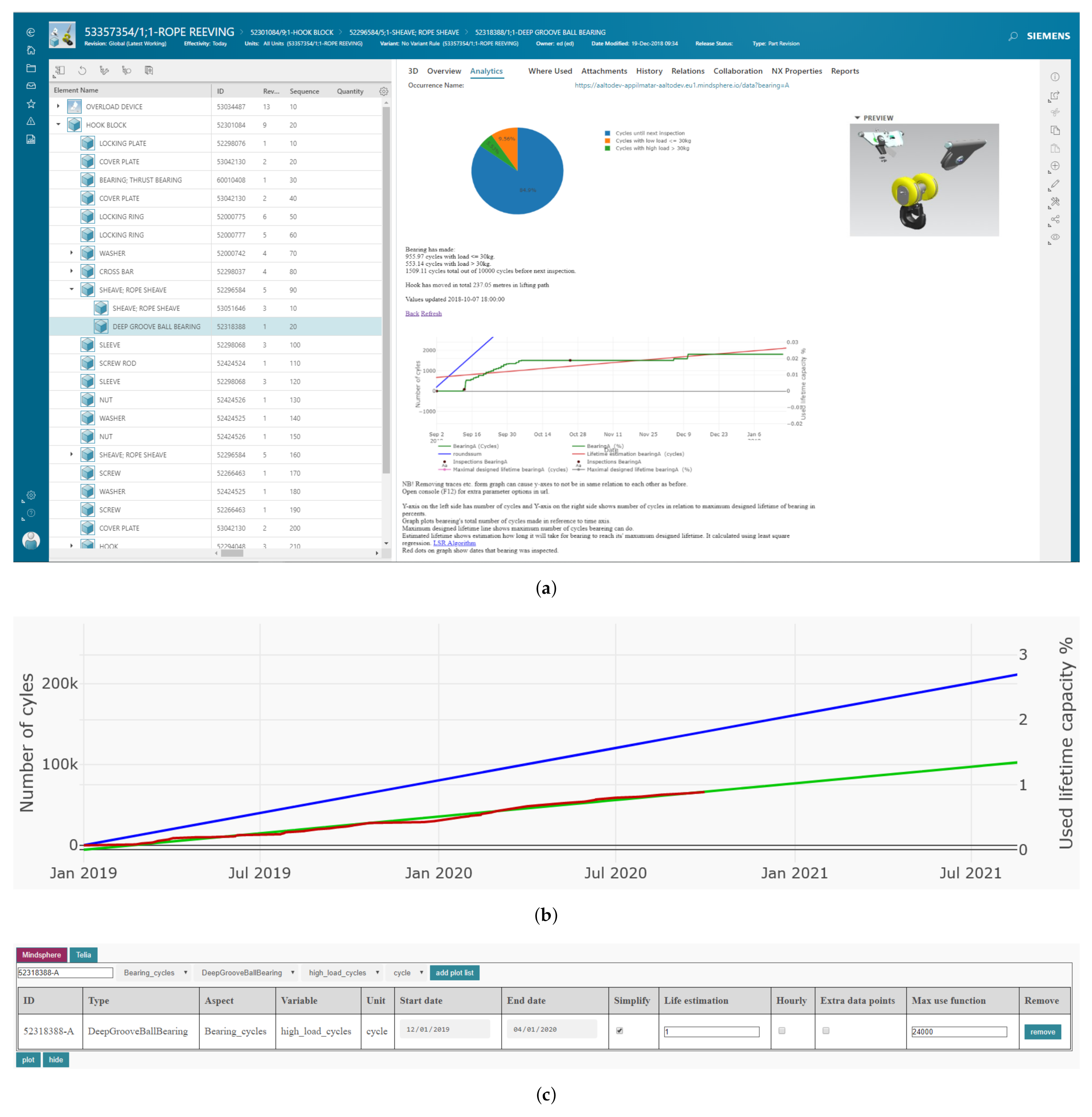
Task: Check the Extra data points checkbox
Action: click(x=826, y=1030)
